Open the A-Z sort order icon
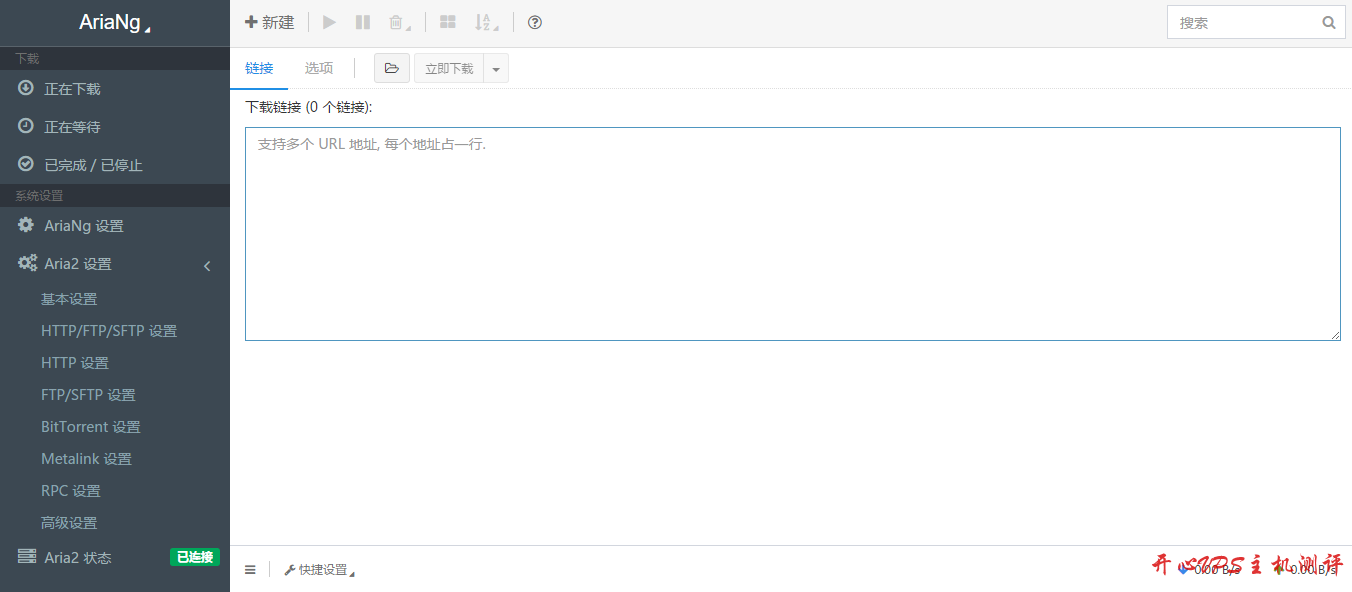The height and width of the screenshot is (592, 1352). [484, 22]
